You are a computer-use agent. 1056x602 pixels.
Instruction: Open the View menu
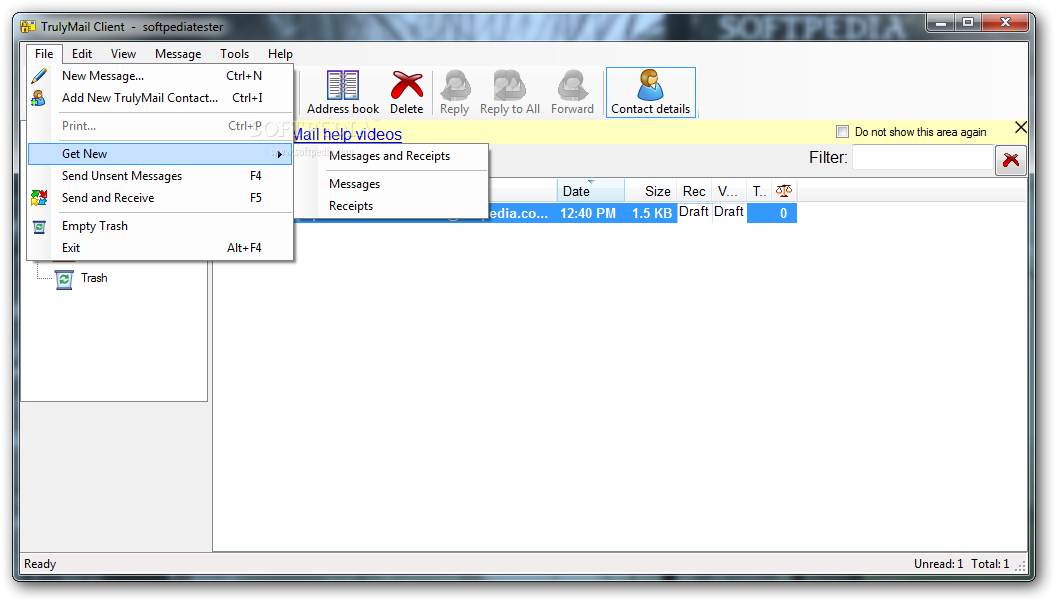123,54
